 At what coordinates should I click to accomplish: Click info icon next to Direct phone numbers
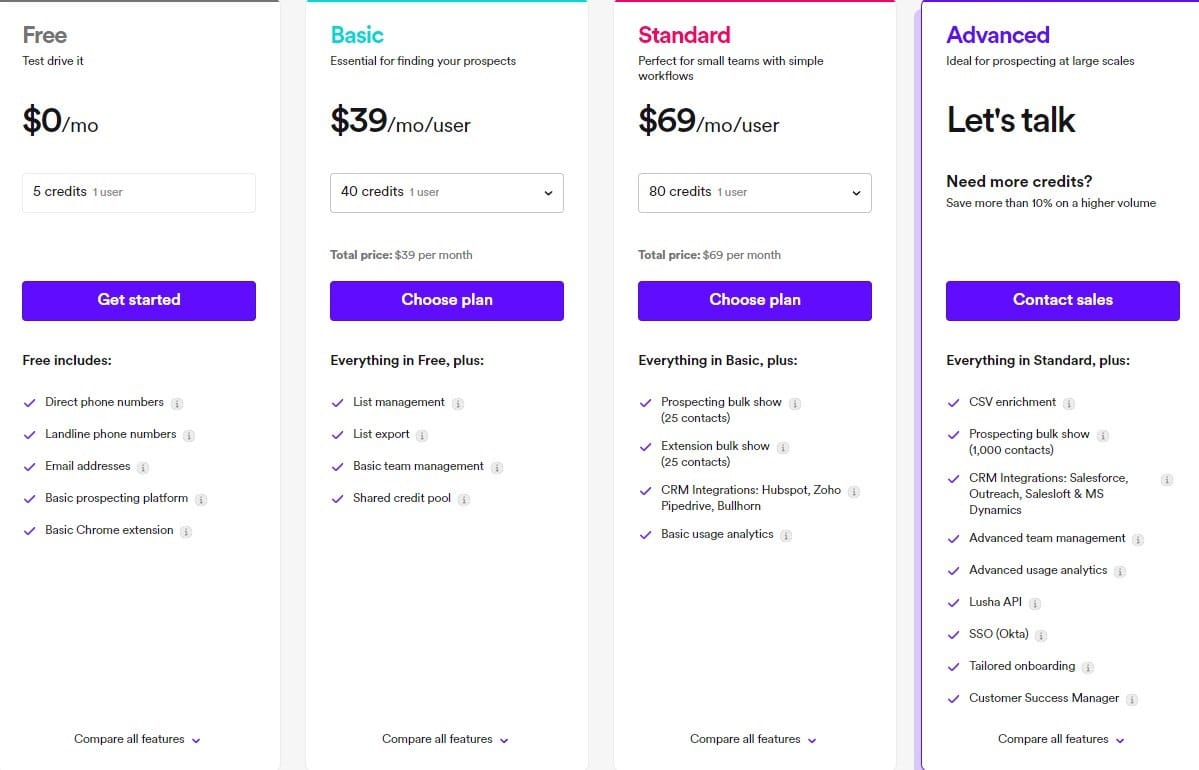[177, 404]
